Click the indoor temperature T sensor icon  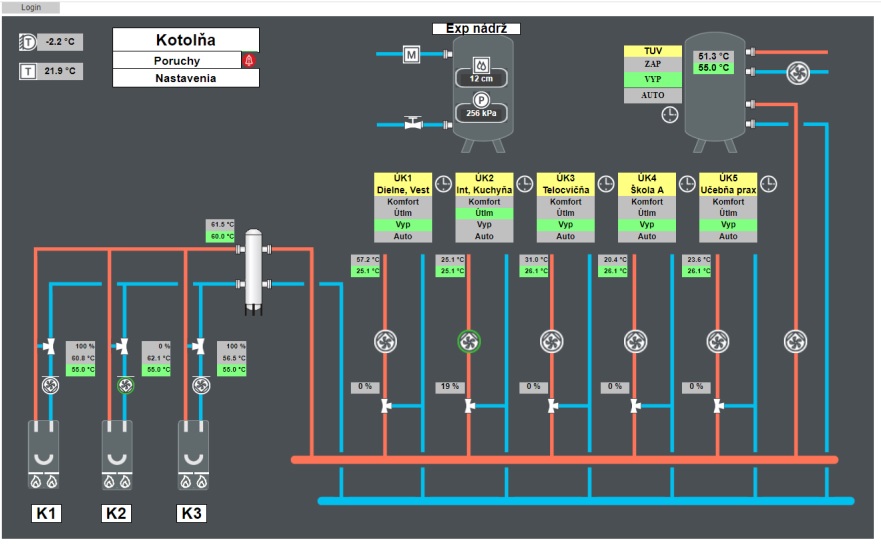[28, 71]
